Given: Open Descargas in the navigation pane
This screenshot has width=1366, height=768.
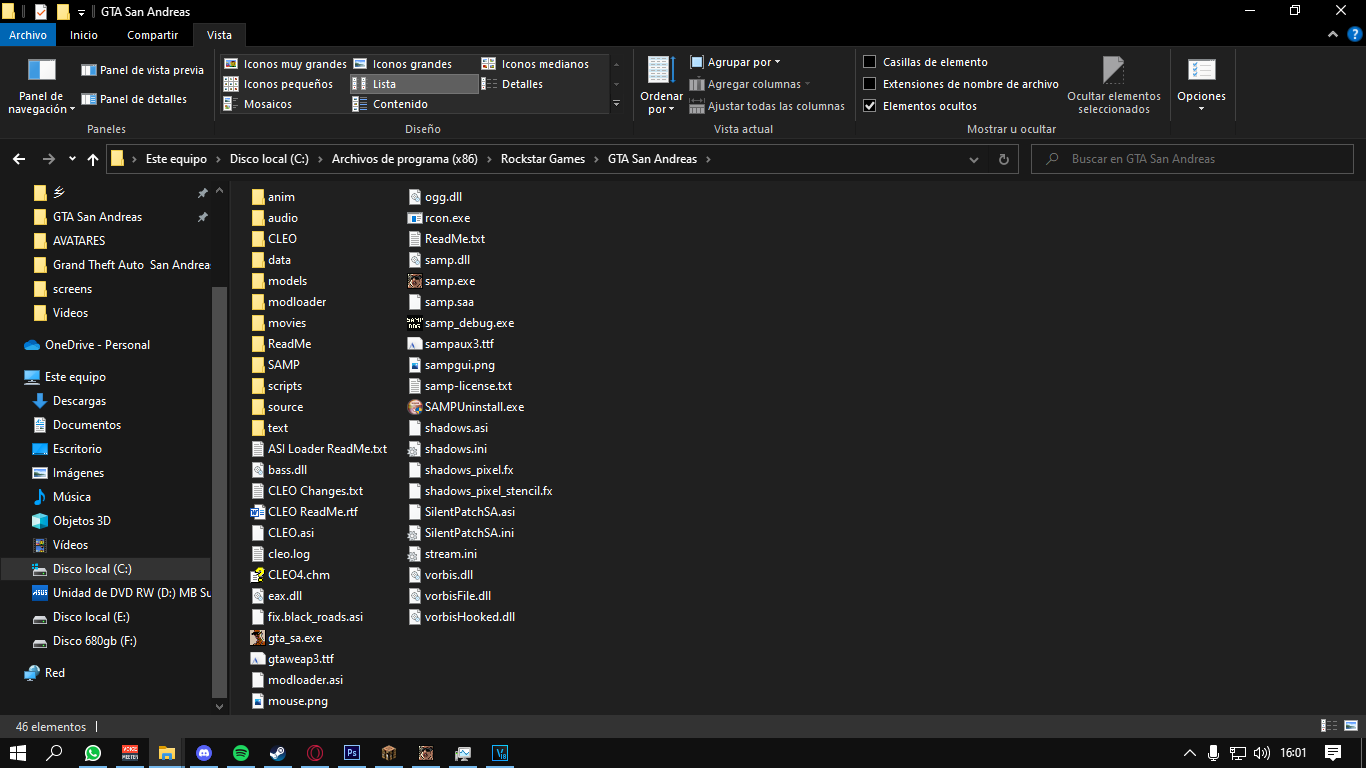Looking at the screenshot, I should (x=79, y=401).
